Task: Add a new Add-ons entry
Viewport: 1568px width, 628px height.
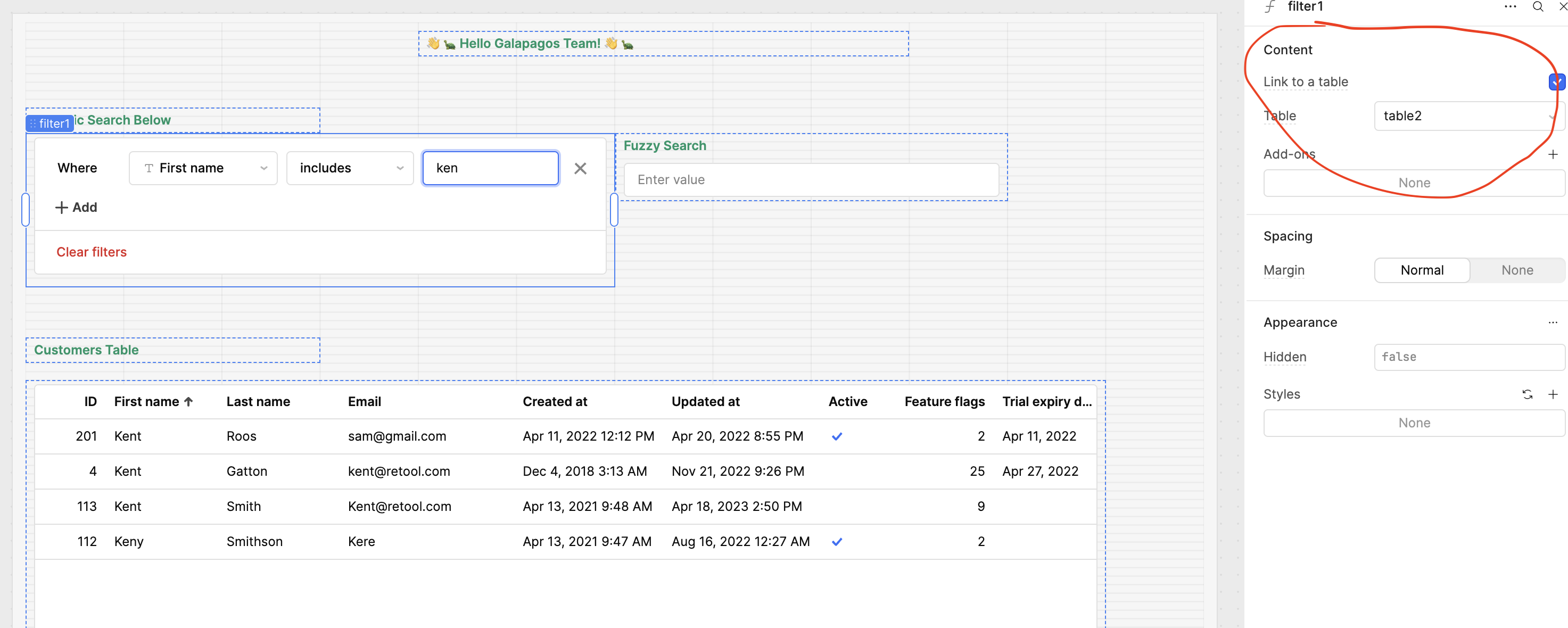Action: (x=1553, y=154)
